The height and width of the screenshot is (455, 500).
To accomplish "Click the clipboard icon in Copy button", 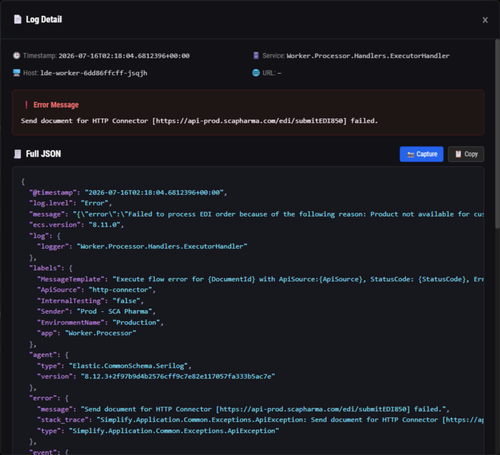I will click(x=458, y=154).
